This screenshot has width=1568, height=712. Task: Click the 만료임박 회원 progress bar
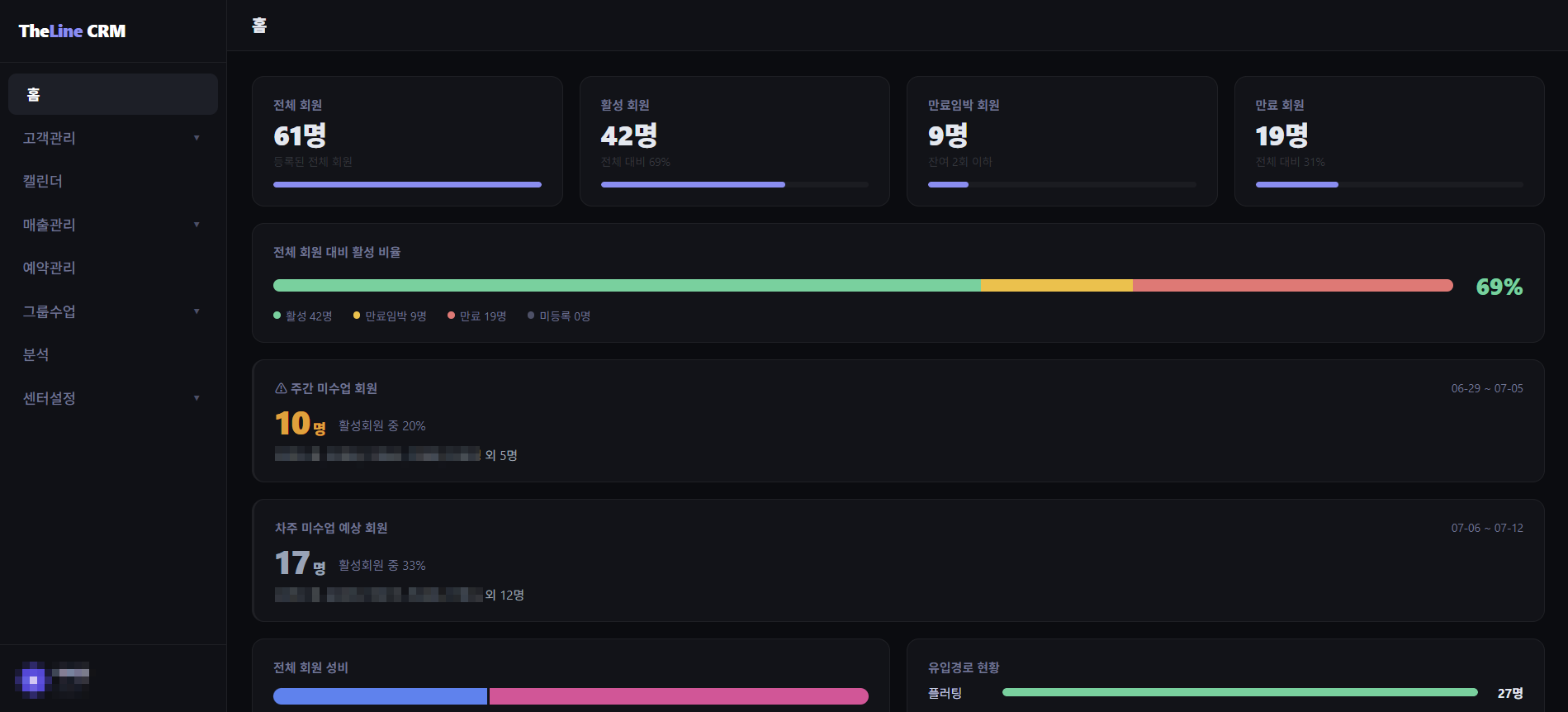1062,185
